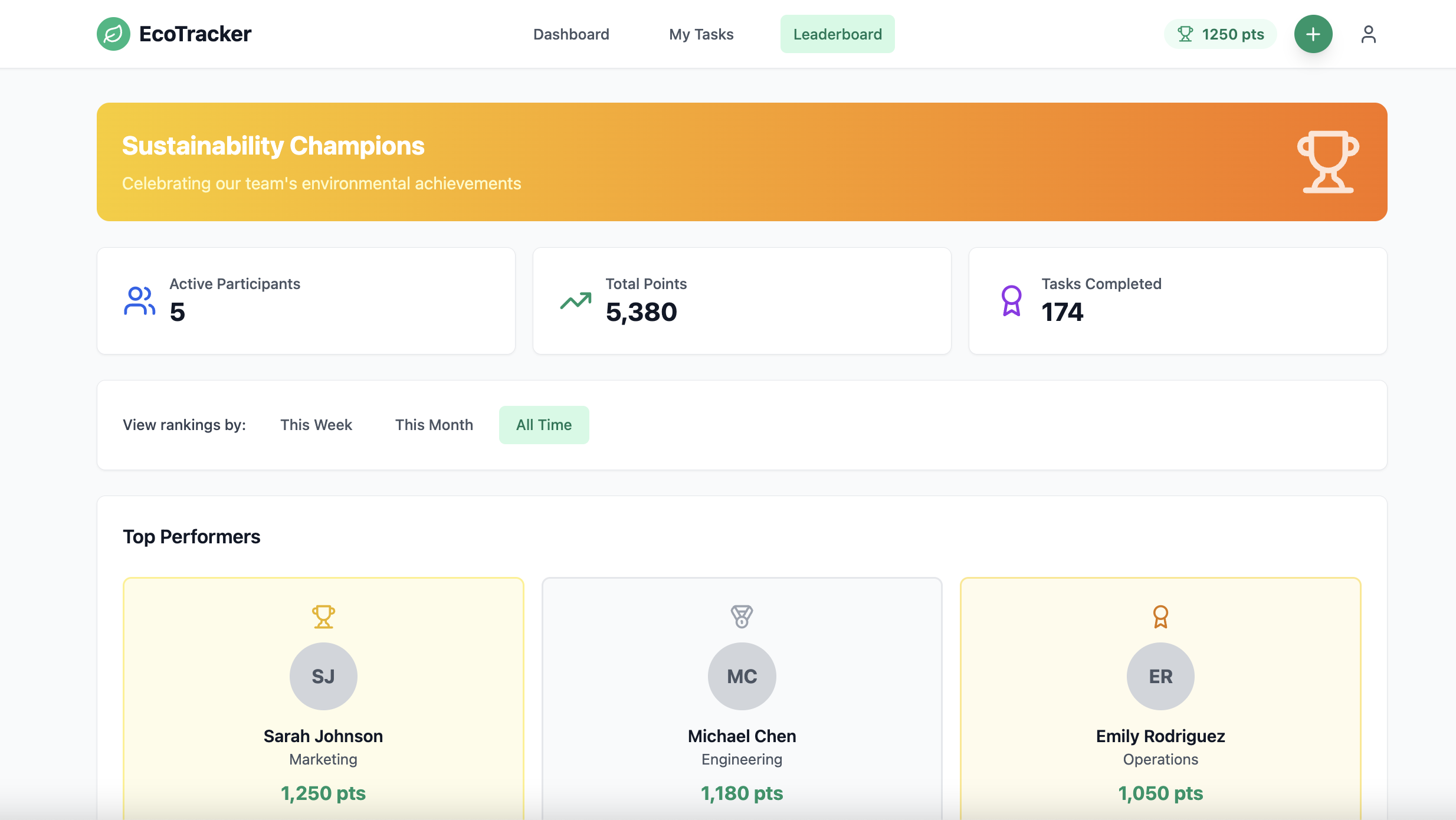Click the Active Participants people icon
Viewport: 1456px width, 820px height.
(x=139, y=300)
